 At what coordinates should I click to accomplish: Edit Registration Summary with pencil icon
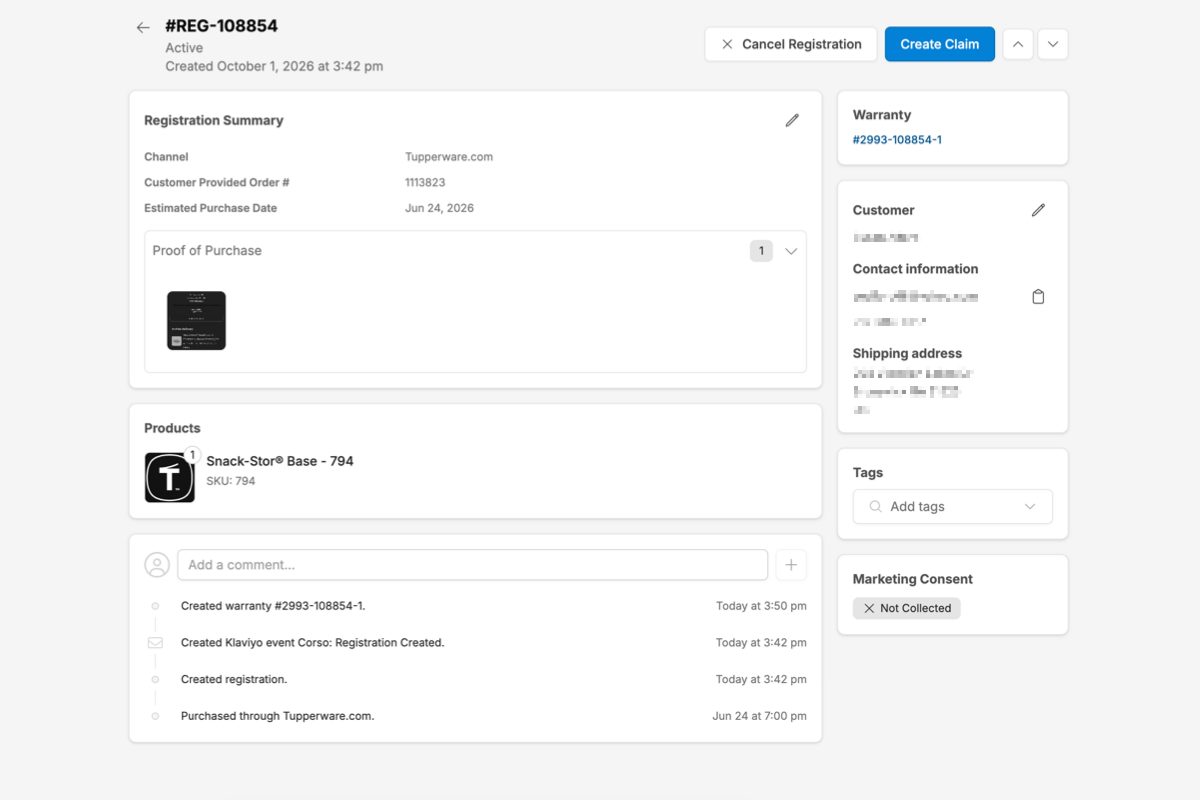792,120
